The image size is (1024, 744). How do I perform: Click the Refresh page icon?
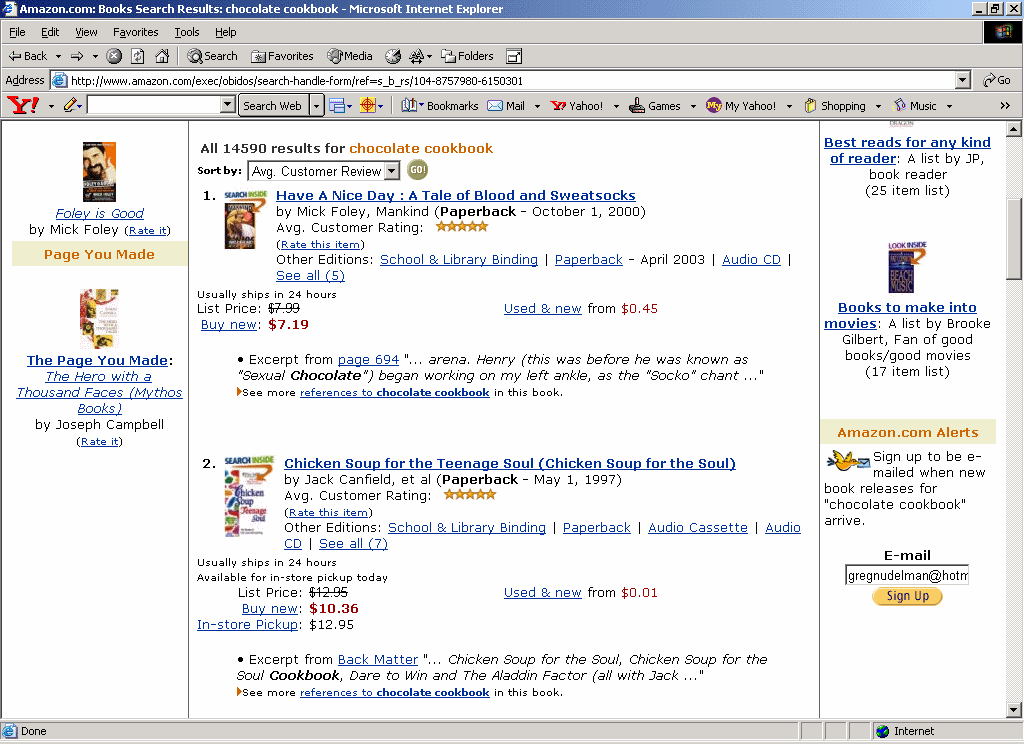(x=138, y=56)
